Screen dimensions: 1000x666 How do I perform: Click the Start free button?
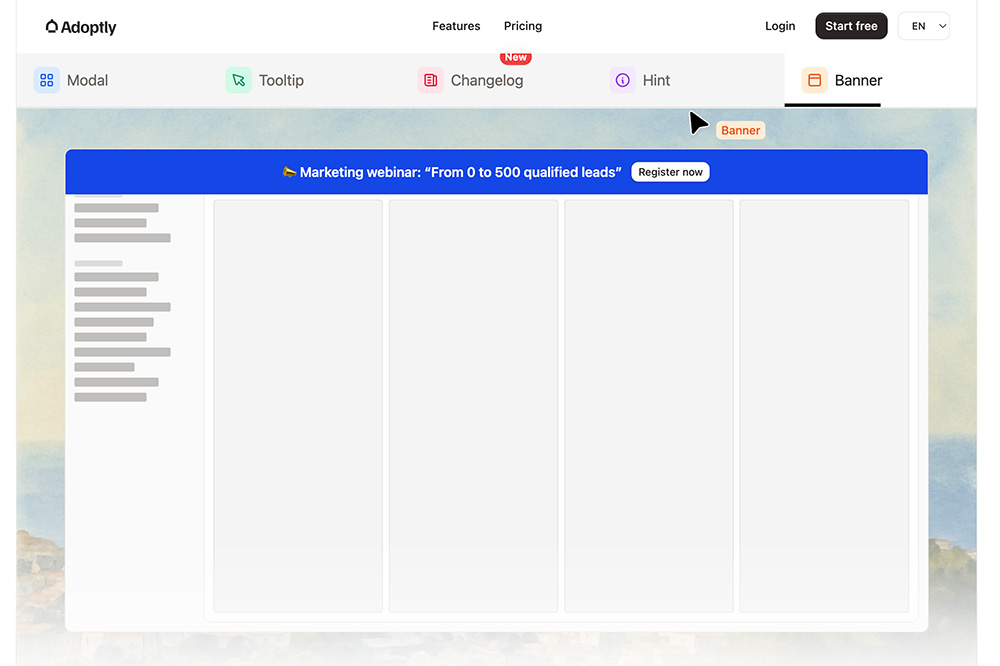click(851, 26)
